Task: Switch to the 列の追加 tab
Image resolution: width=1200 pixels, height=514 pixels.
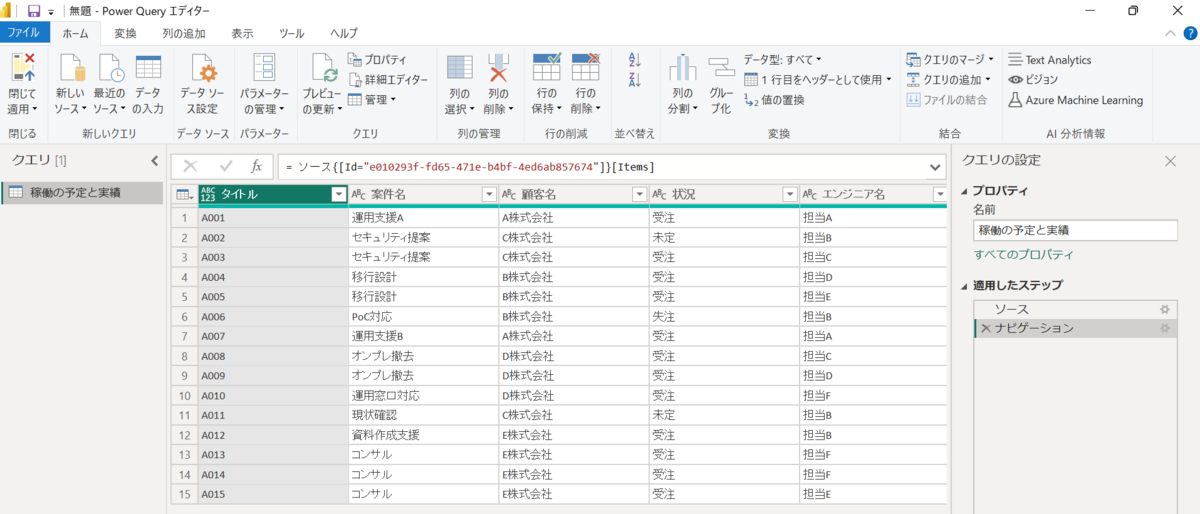Action: (x=184, y=33)
